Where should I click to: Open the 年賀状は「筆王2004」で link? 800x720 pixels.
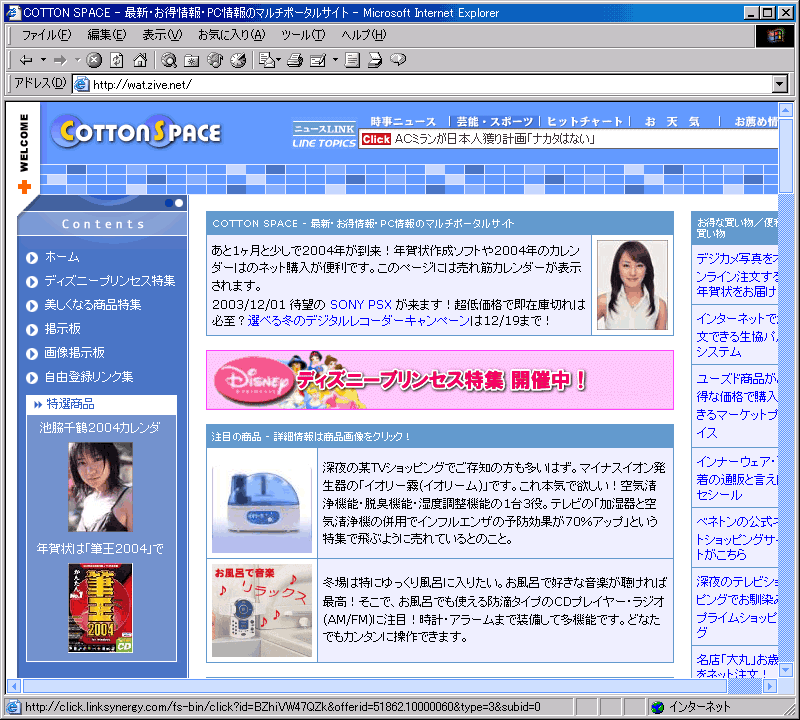click(x=100, y=549)
